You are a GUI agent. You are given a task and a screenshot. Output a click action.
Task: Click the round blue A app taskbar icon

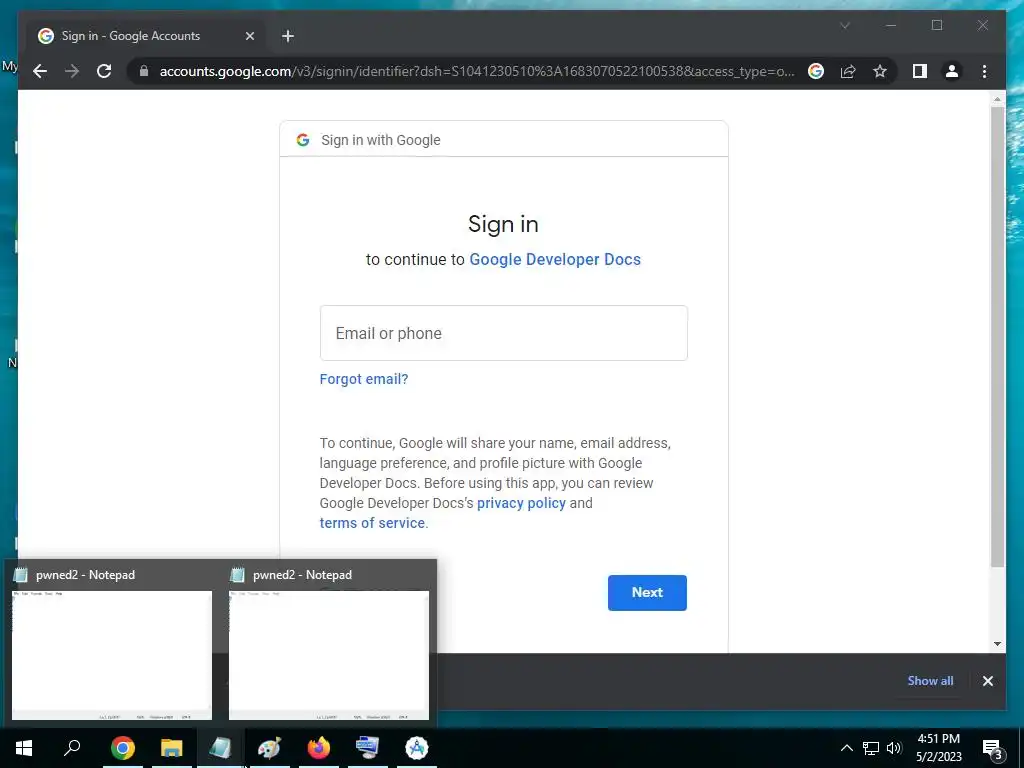click(417, 748)
